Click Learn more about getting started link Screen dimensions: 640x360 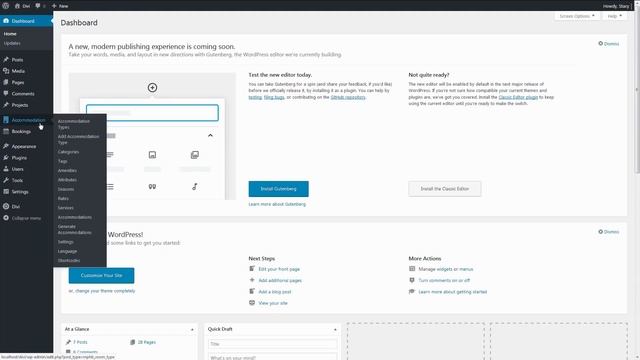(x=453, y=292)
